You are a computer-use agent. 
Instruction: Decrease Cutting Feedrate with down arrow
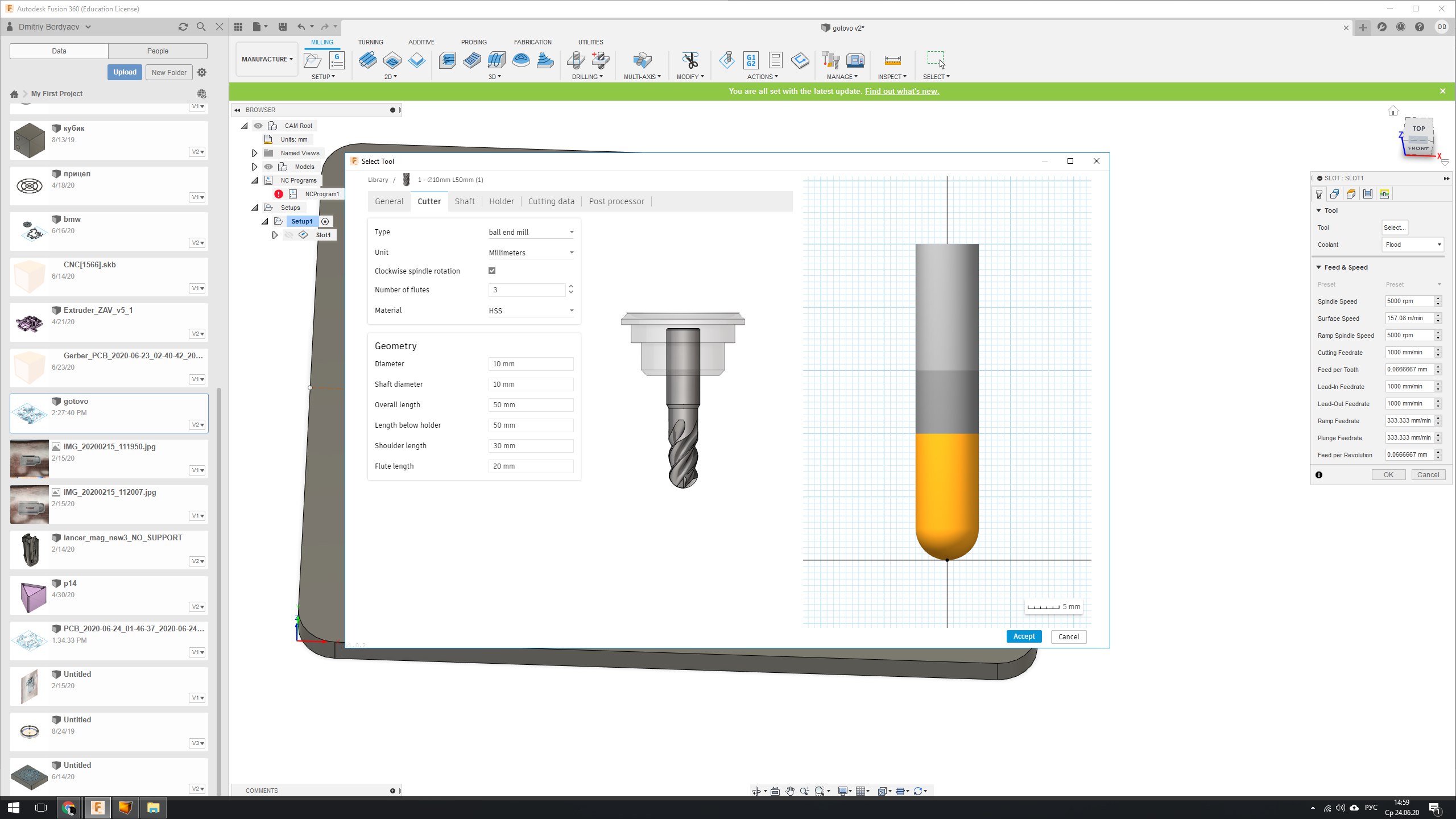[x=1438, y=355]
